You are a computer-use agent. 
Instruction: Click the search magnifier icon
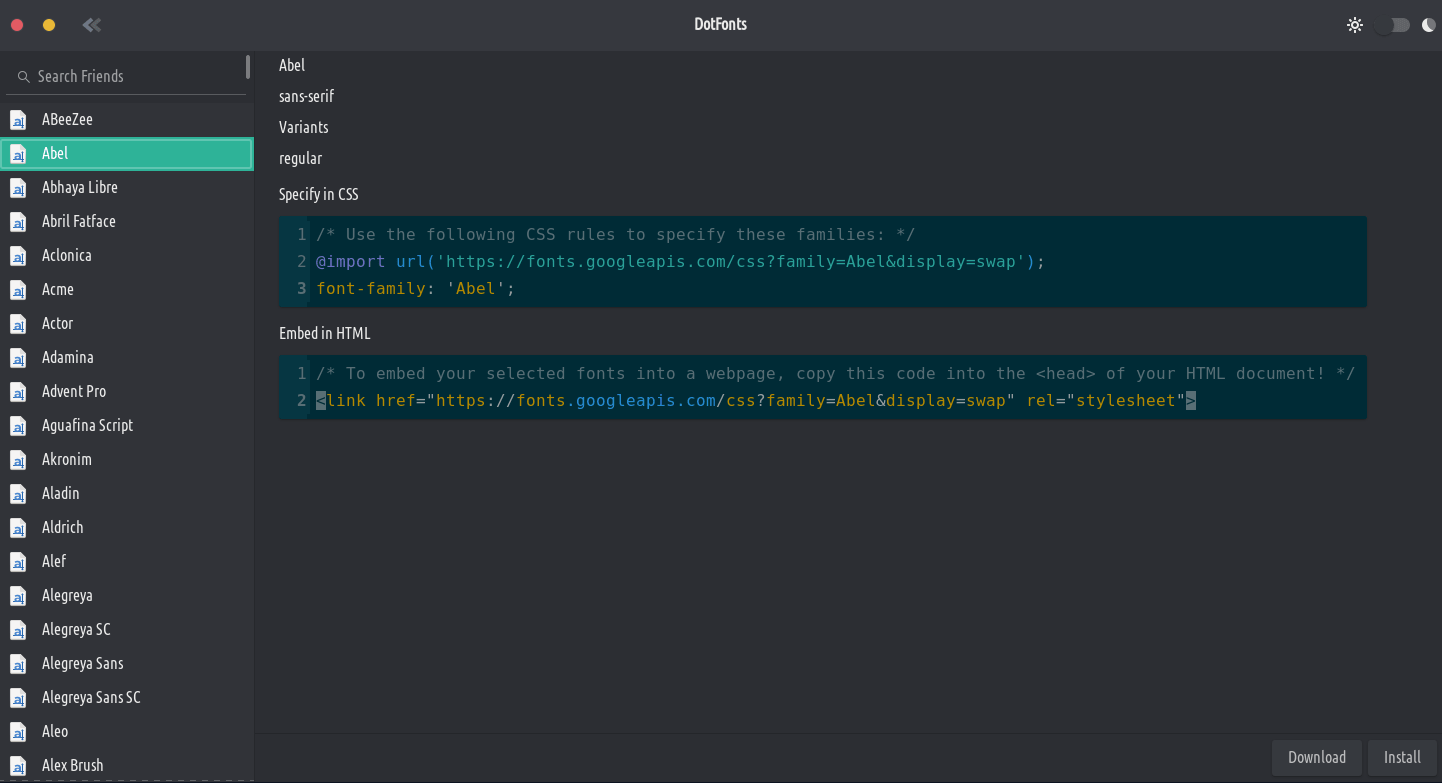pos(23,77)
